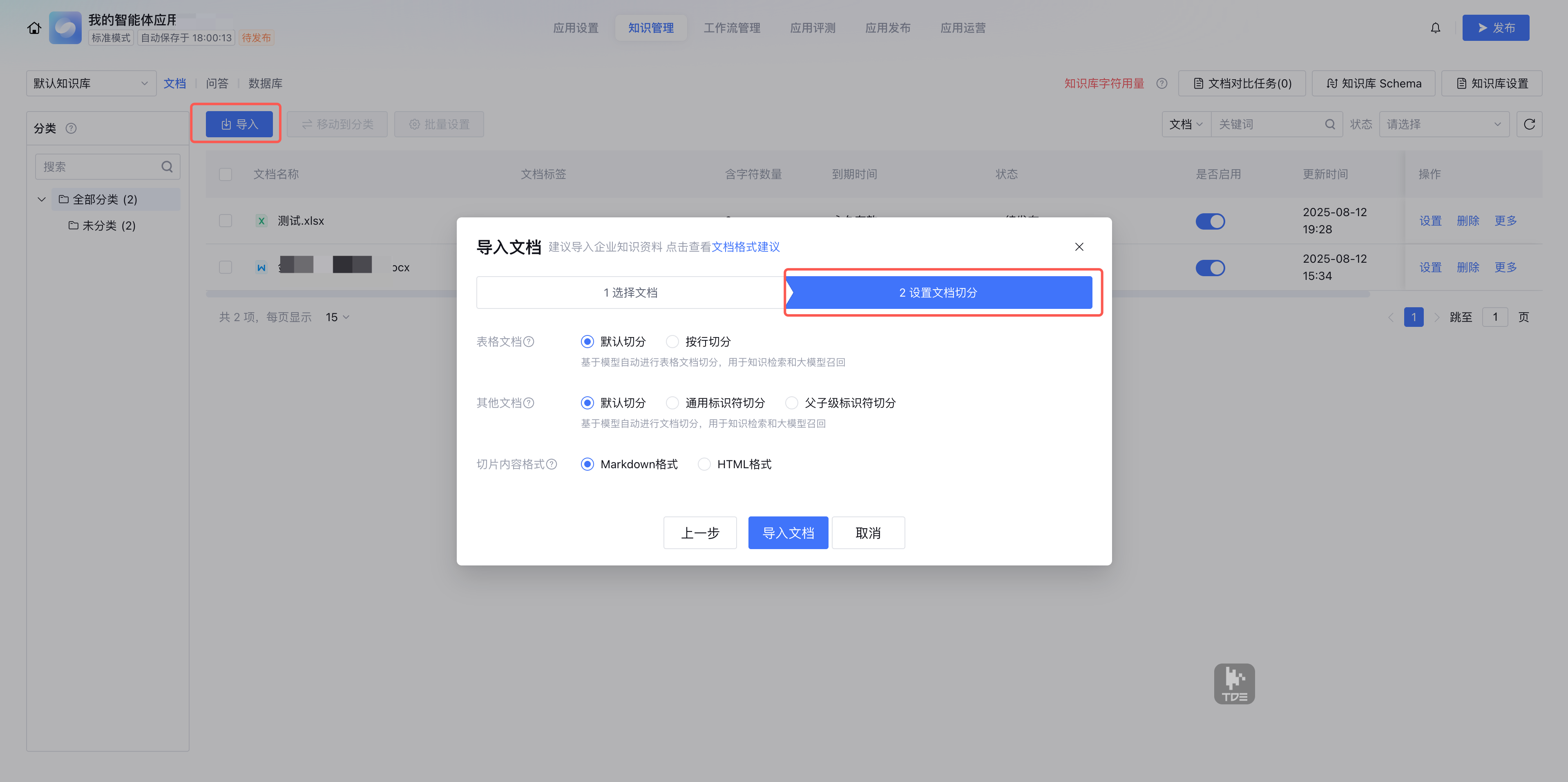This screenshot has height=782, width=1568.
Task: Select 按行切分 radio option
Action: [x=672, y=342]
